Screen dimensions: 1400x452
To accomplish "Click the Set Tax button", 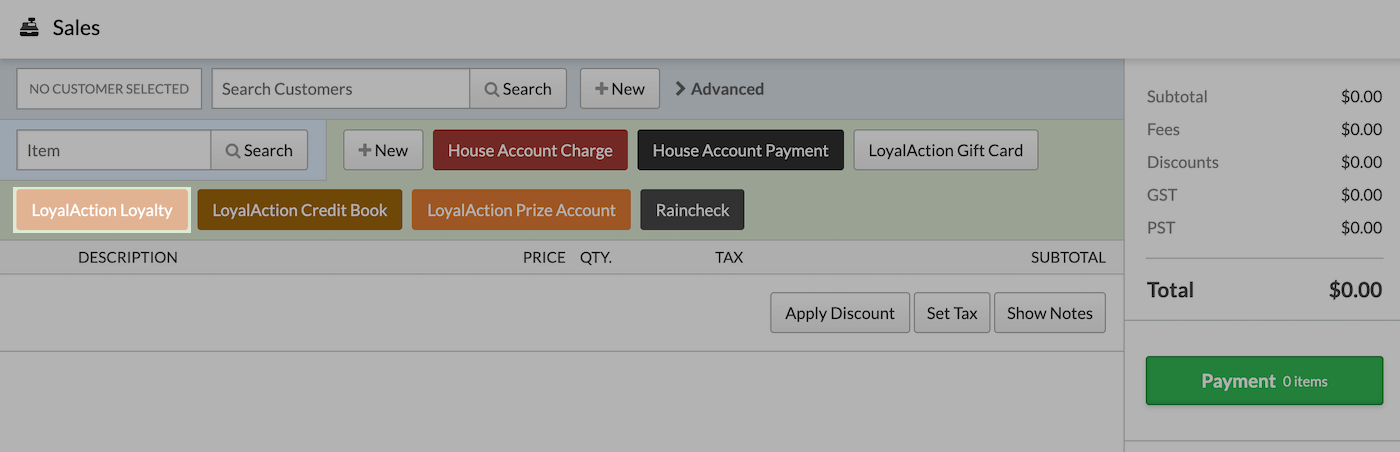I will click(952, 313).
